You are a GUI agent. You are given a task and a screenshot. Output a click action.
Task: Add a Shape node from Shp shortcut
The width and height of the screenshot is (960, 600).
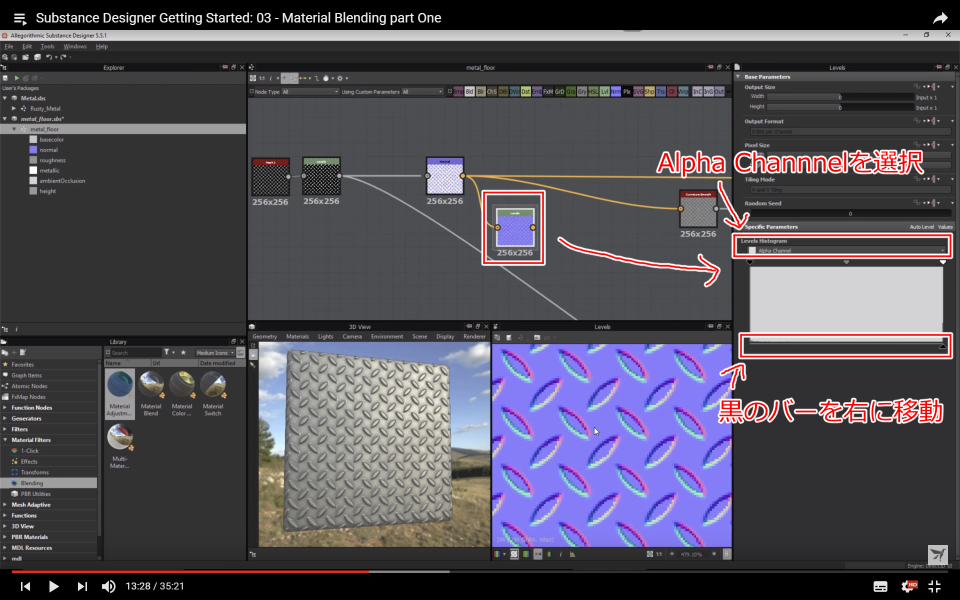click(650, 92)
